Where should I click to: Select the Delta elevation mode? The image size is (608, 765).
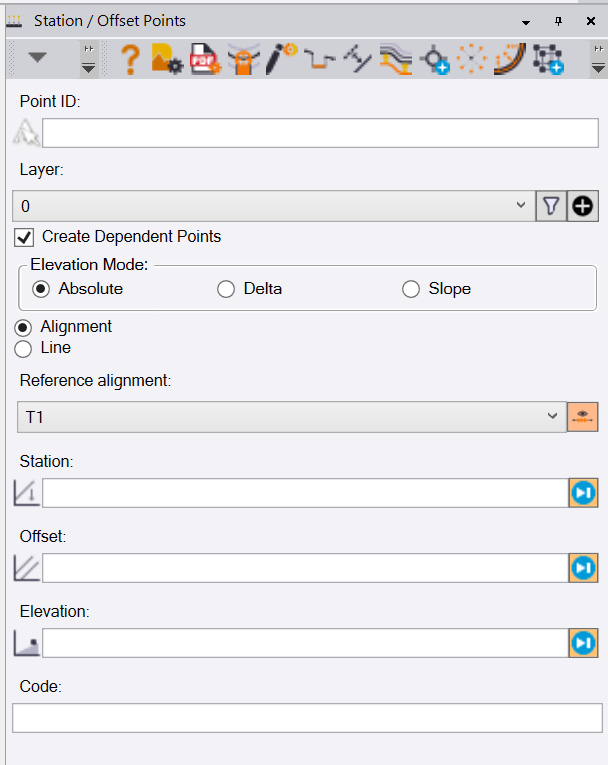tap(226, 289)
